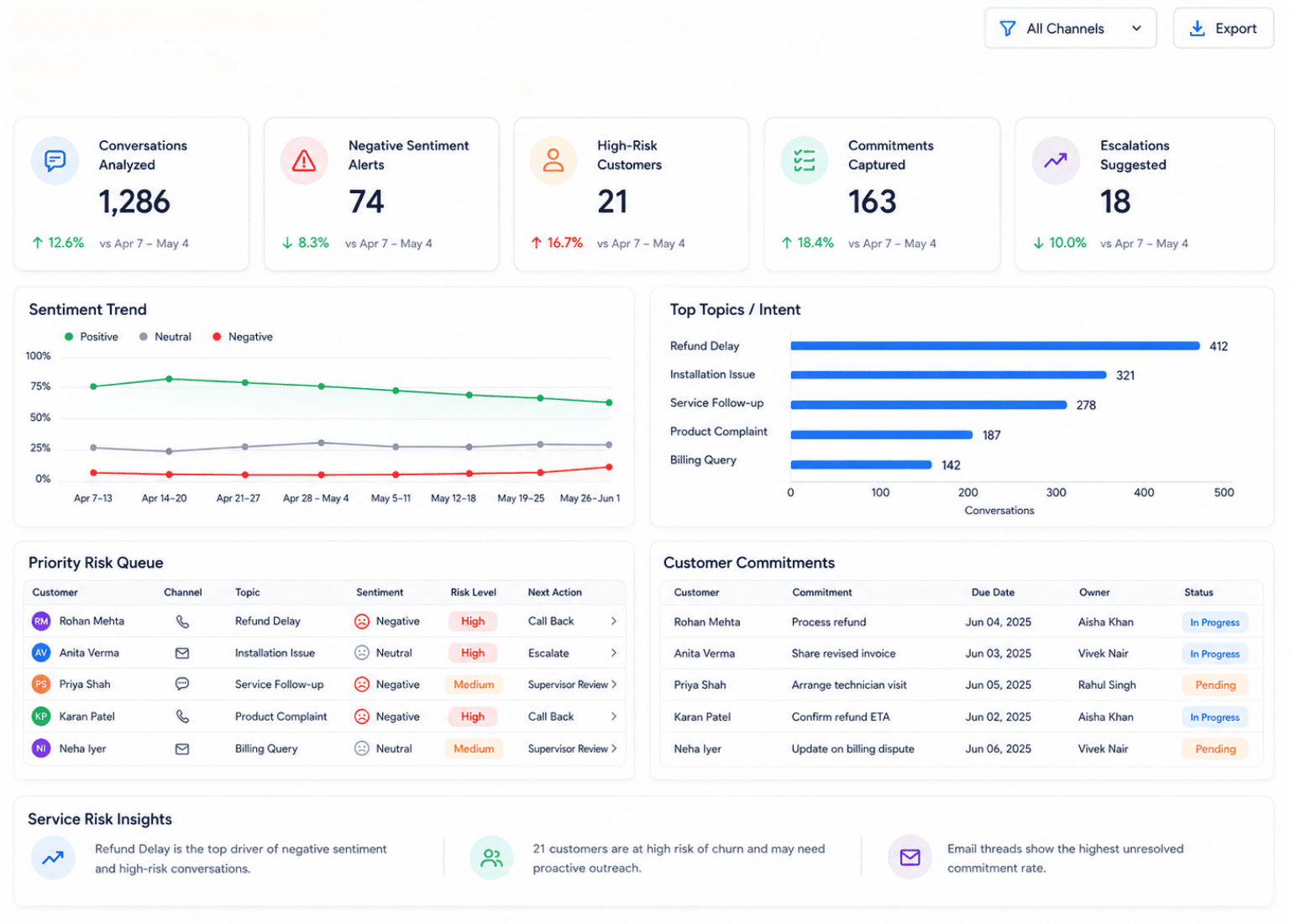Click In Progress status for Confirm refund ETA

pos(1214,717)
